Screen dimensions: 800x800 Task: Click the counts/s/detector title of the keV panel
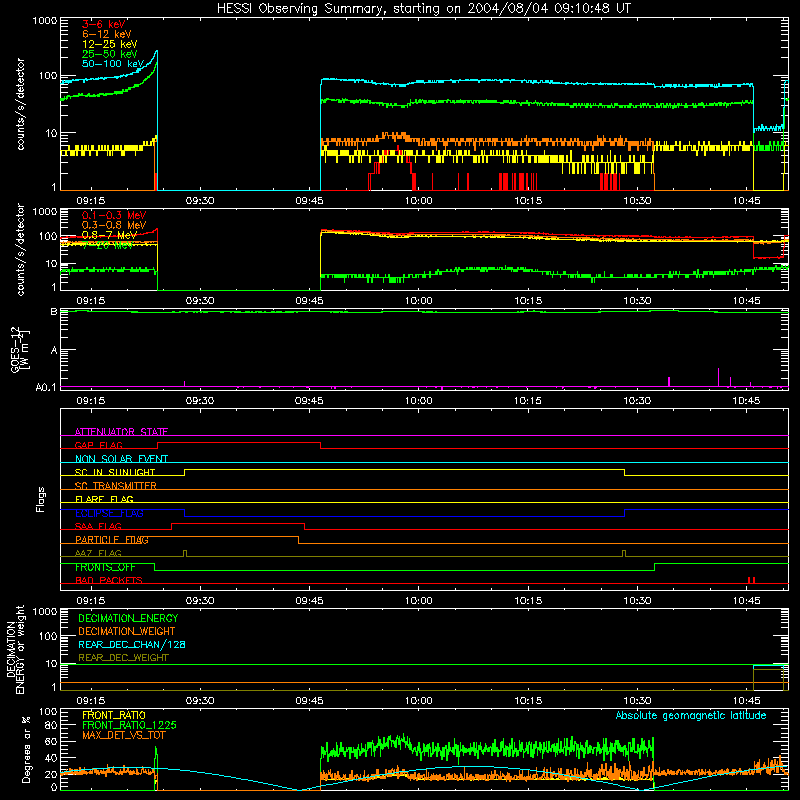click(x=20, y=104)
